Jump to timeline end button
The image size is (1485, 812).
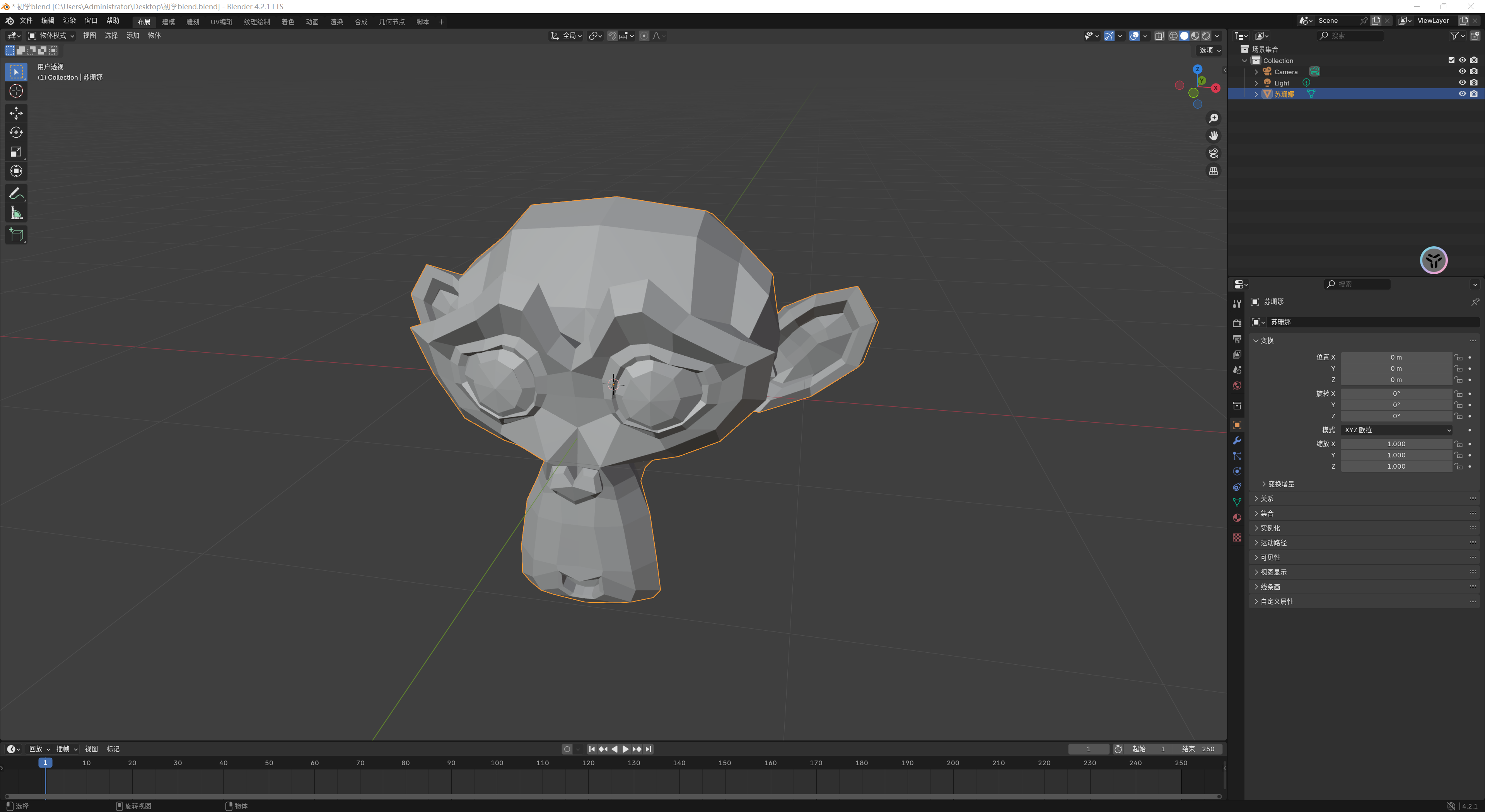(649, 749)
